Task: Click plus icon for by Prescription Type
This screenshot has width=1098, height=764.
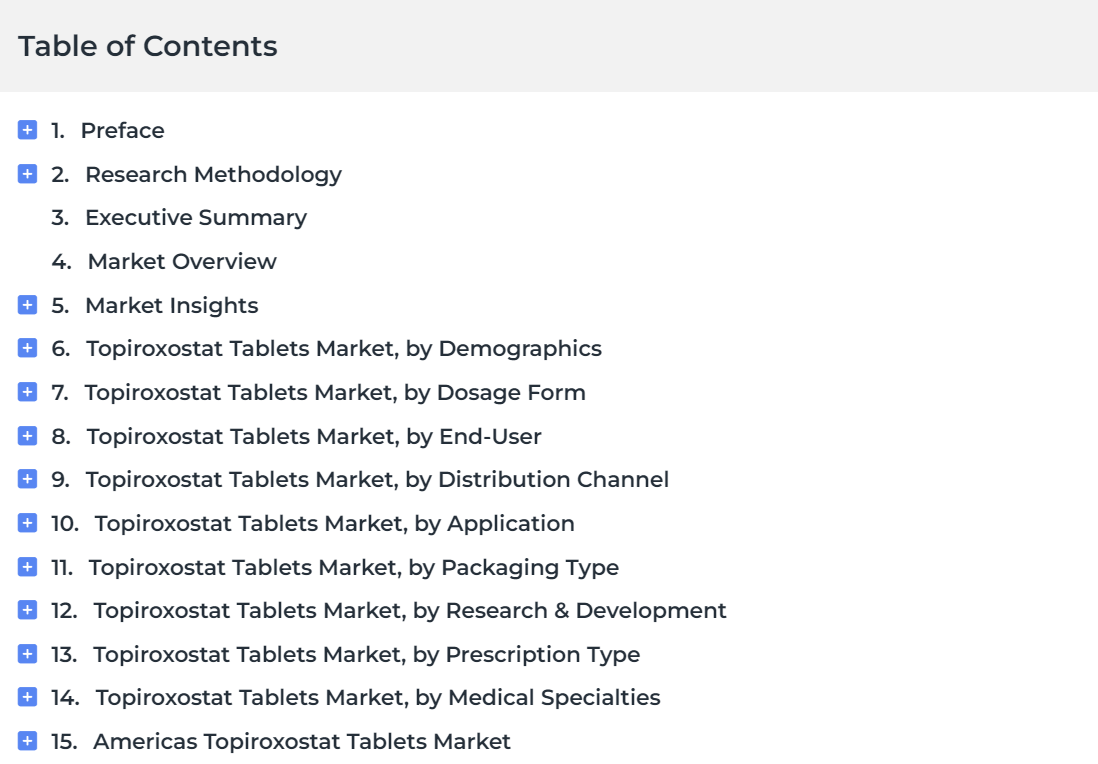Action: coord(27,654)
